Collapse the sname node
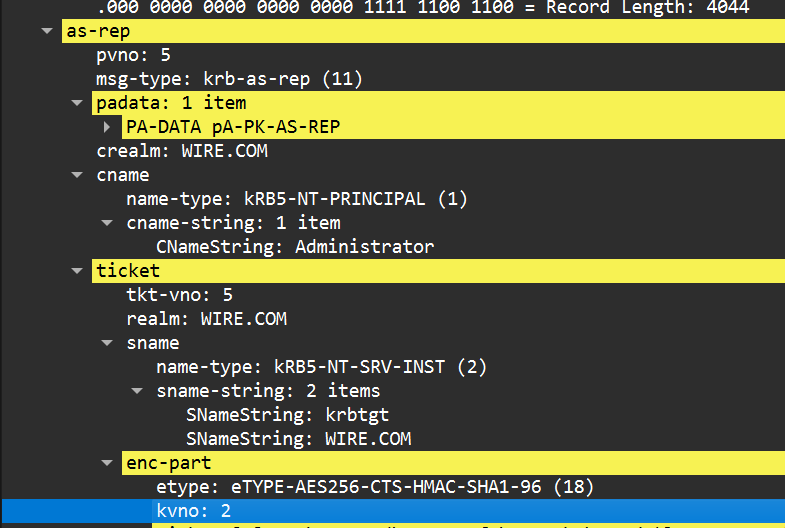Image resolution: width=785 pixels, height=528 pixels. 107,343
